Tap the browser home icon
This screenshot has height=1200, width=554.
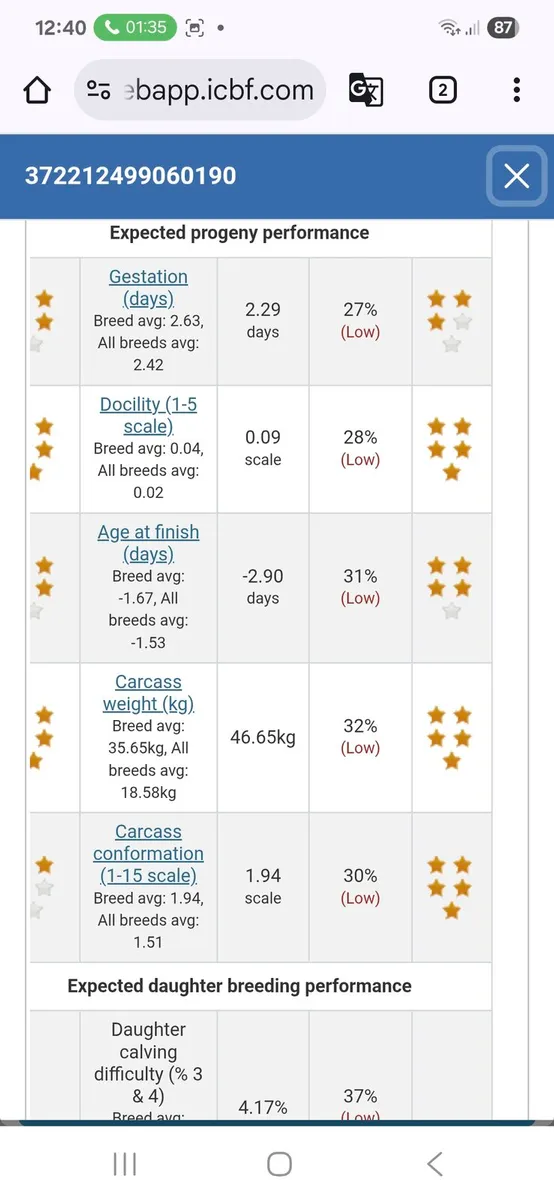[37, 91]
